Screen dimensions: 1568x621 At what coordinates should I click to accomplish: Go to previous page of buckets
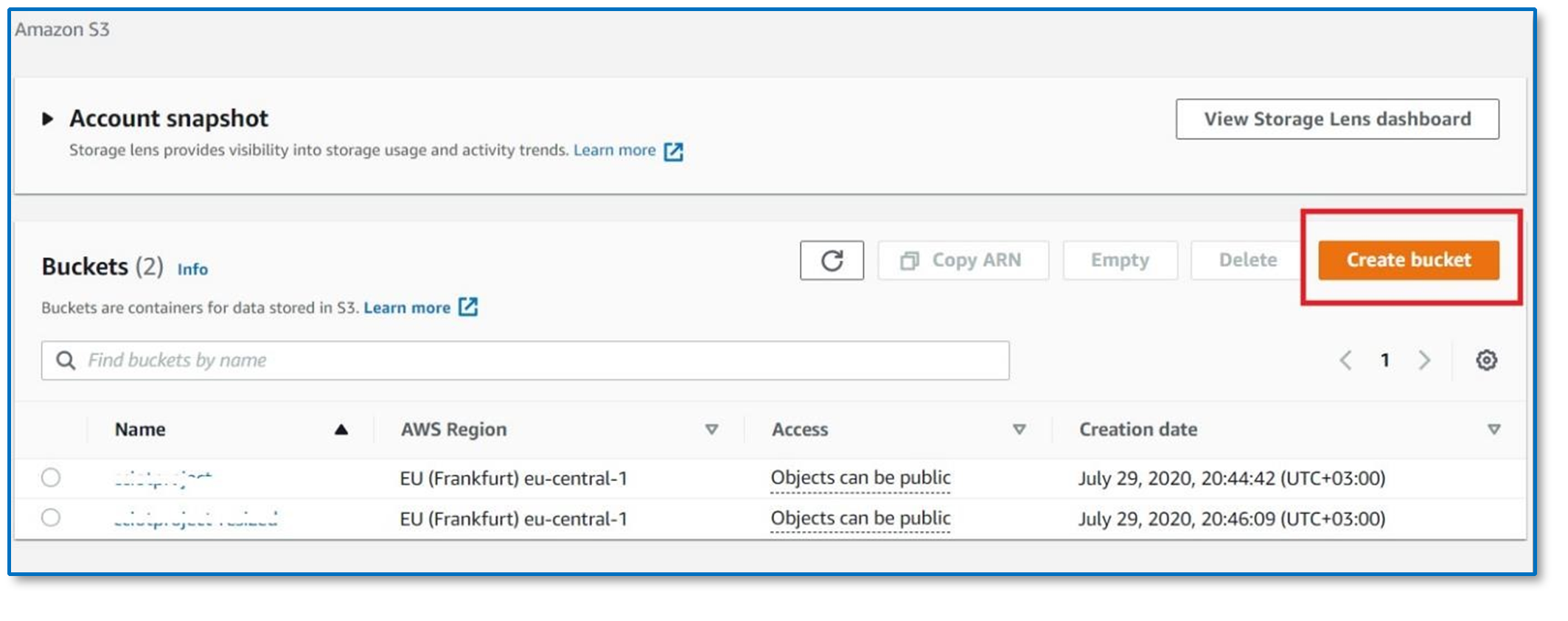pos(1346,360)
